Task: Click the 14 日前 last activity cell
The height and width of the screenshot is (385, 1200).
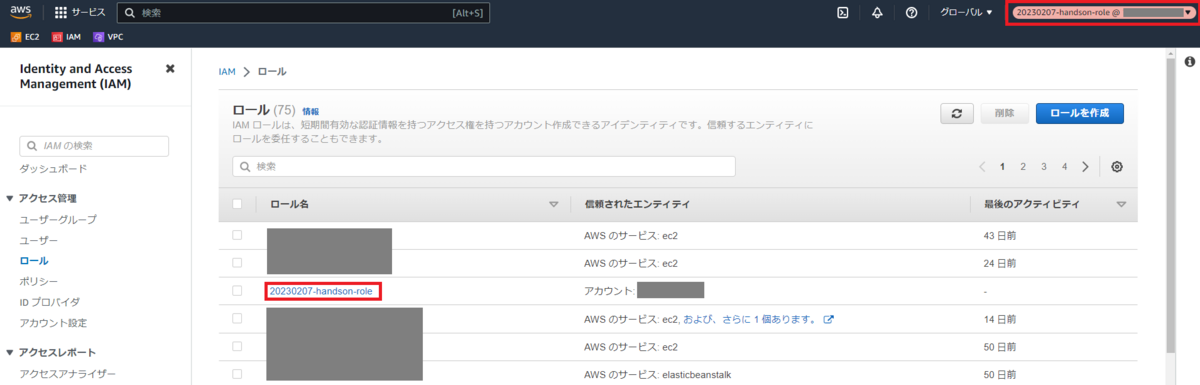Action: pos(1001,320)
